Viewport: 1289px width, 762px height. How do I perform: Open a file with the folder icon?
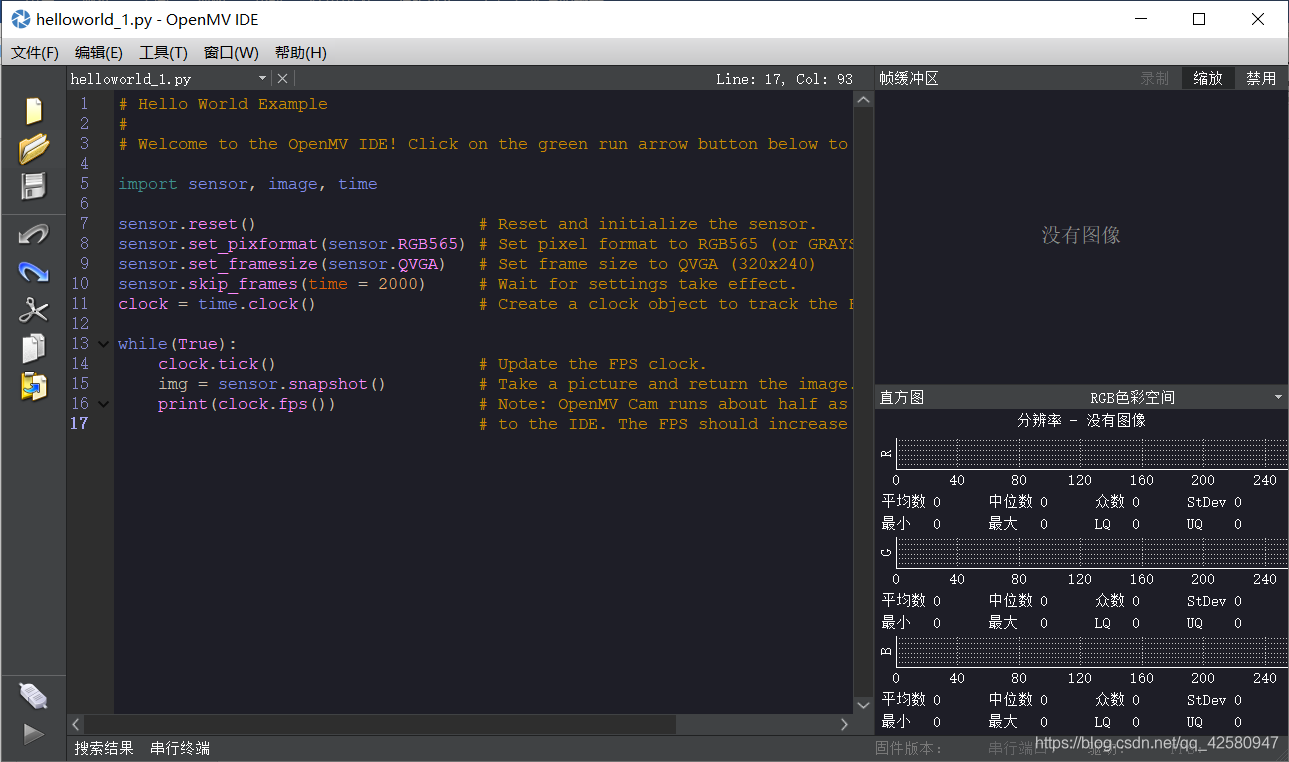click(33, 149)
